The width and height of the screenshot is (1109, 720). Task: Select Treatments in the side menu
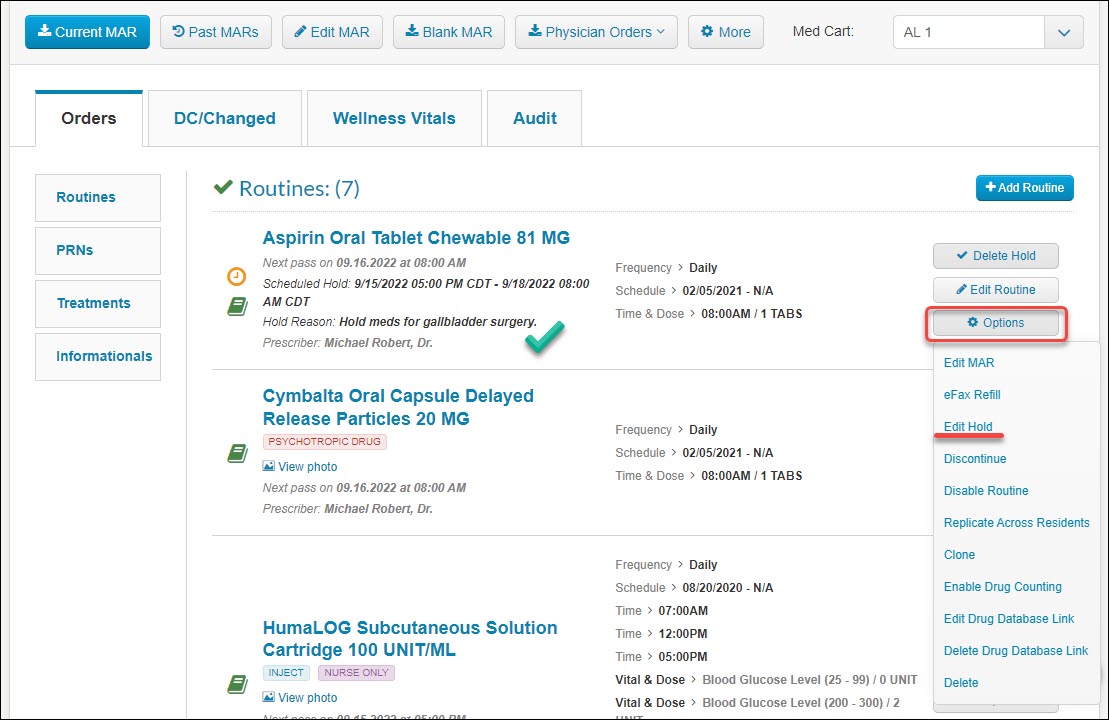[x=98, y=303]
